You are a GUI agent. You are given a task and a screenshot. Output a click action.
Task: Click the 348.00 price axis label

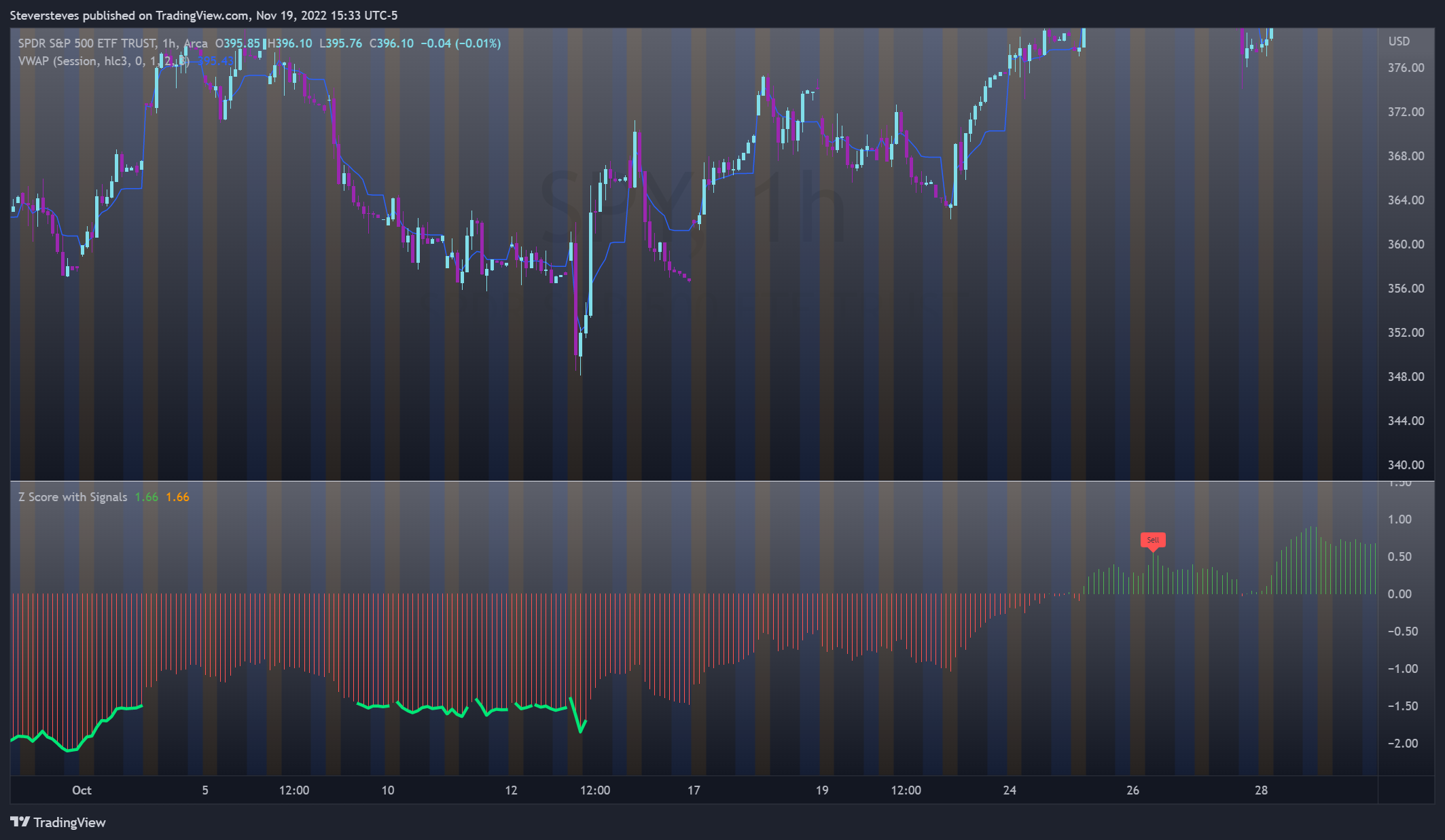[x=1406, y=377]
